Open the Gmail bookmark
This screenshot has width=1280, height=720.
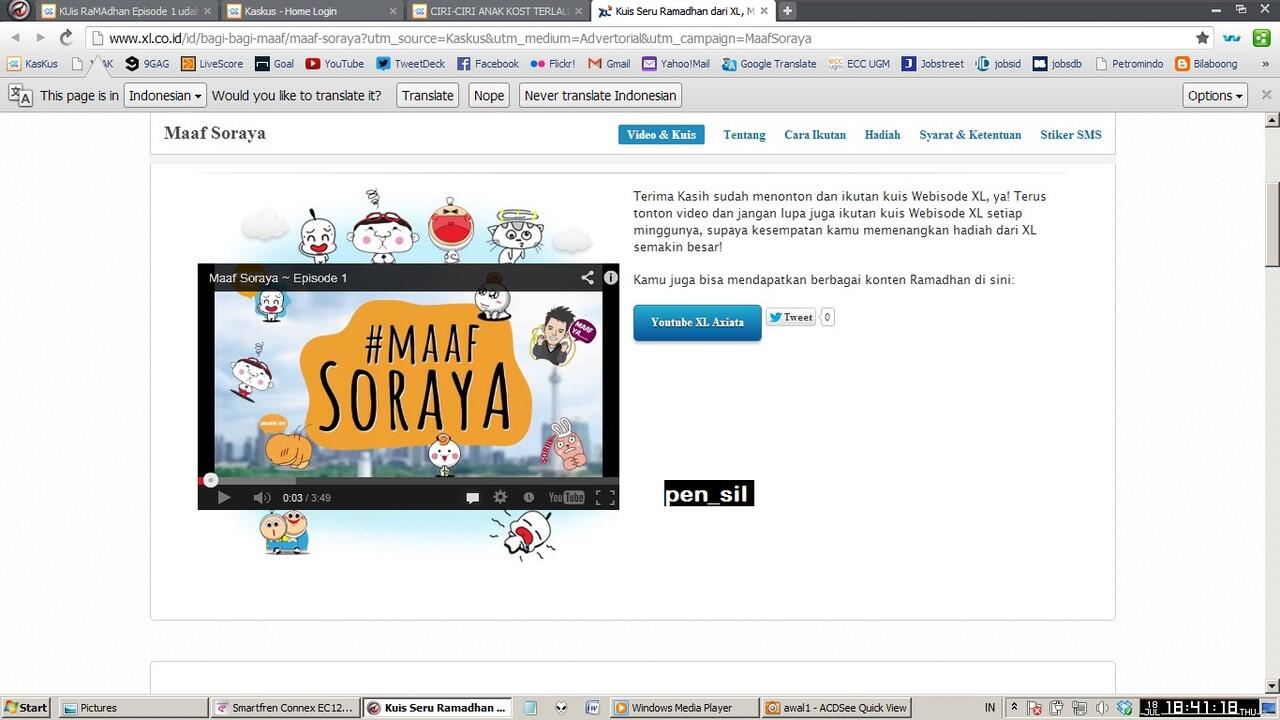[609, 64]
